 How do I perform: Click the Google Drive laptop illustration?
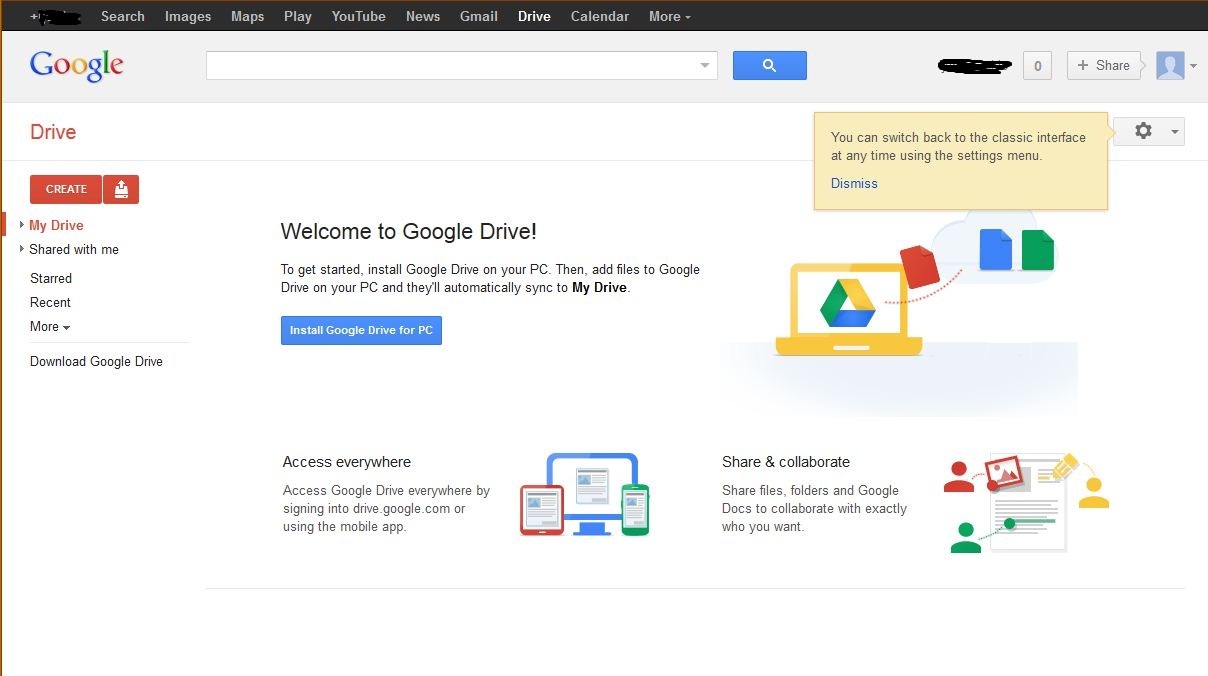(x=848, y=309)
